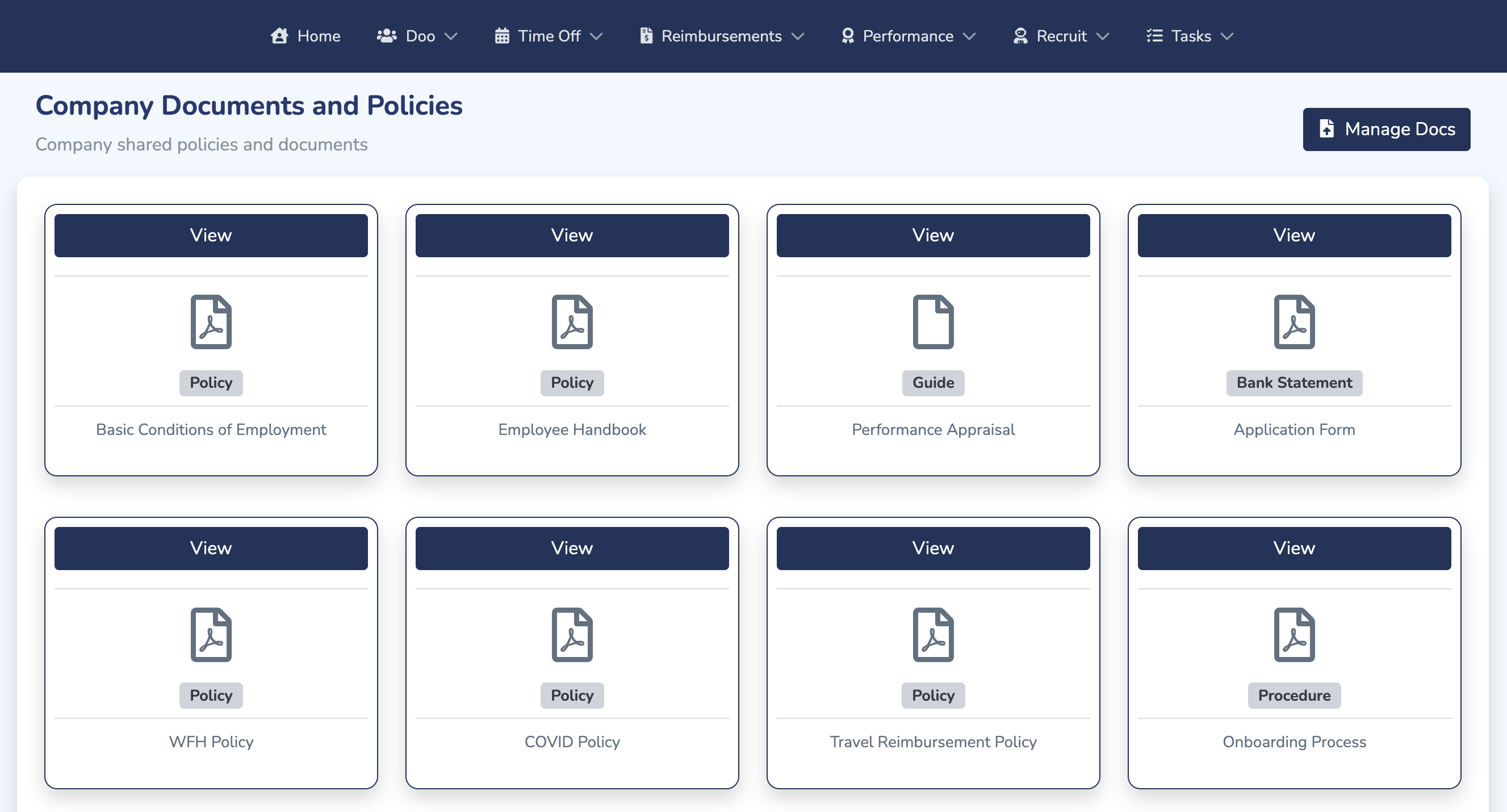This screenshot has width=1507, height=812.
Task: View the Basic Conditions of Employment document
Action: (x=211, y=235)
